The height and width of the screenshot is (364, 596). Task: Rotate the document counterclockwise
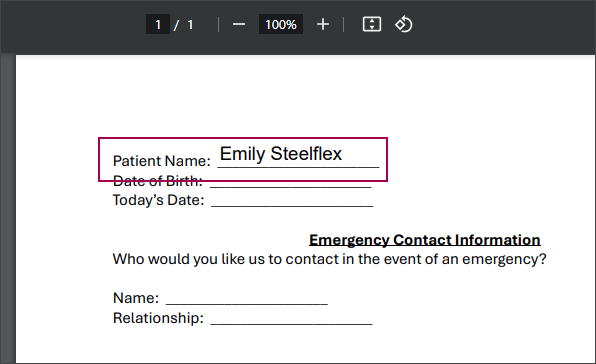(403, 24)
